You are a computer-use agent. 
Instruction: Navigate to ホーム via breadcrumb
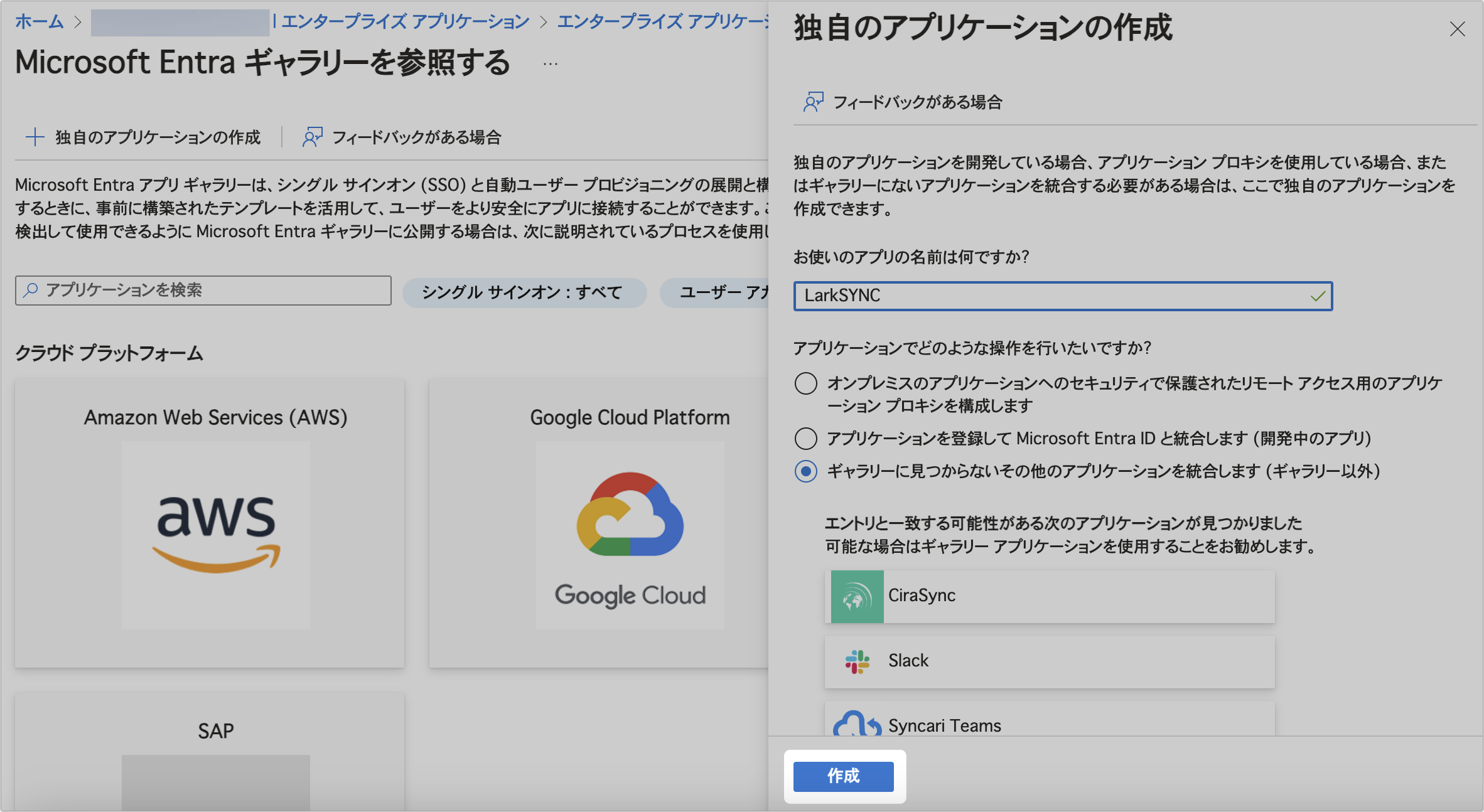(x=39, y=21)
